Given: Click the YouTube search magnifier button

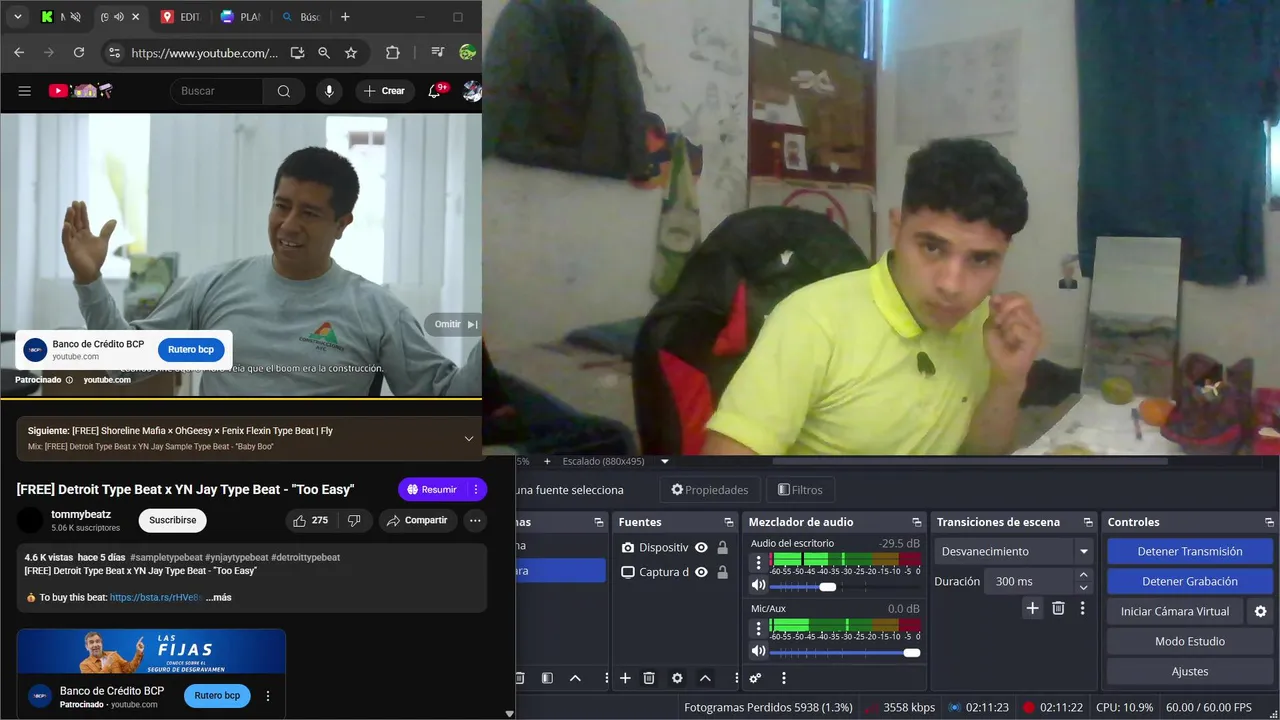Looking at the screenshot, I should tap(284, 91).
